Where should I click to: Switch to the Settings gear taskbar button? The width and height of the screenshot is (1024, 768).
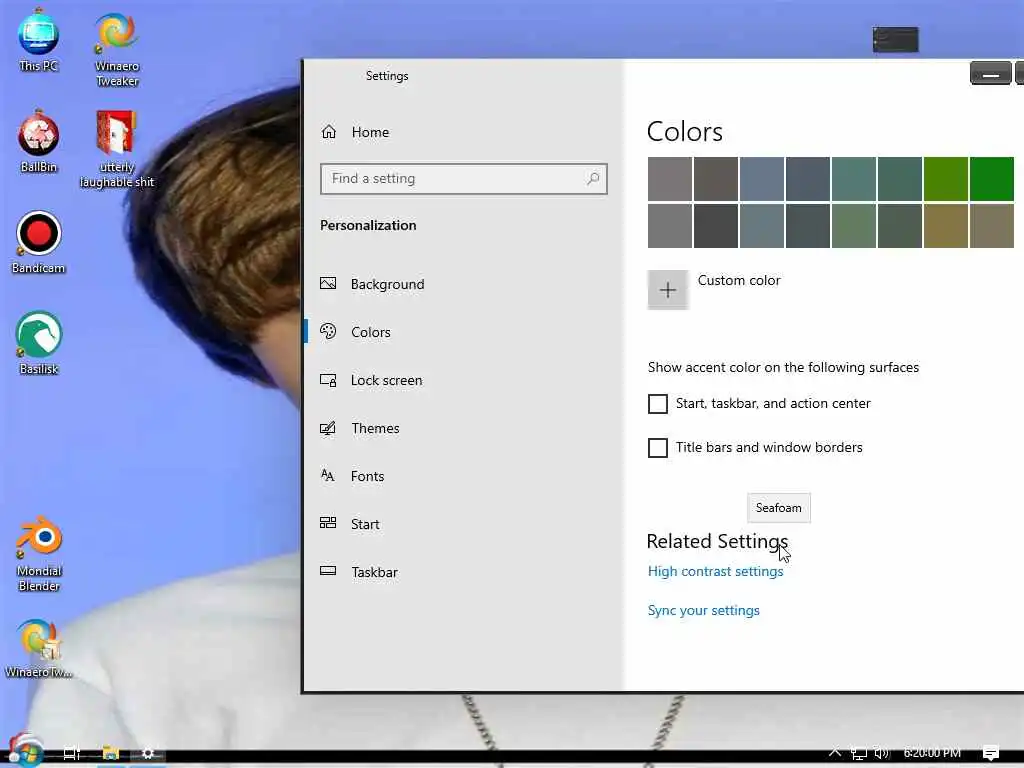148,753
